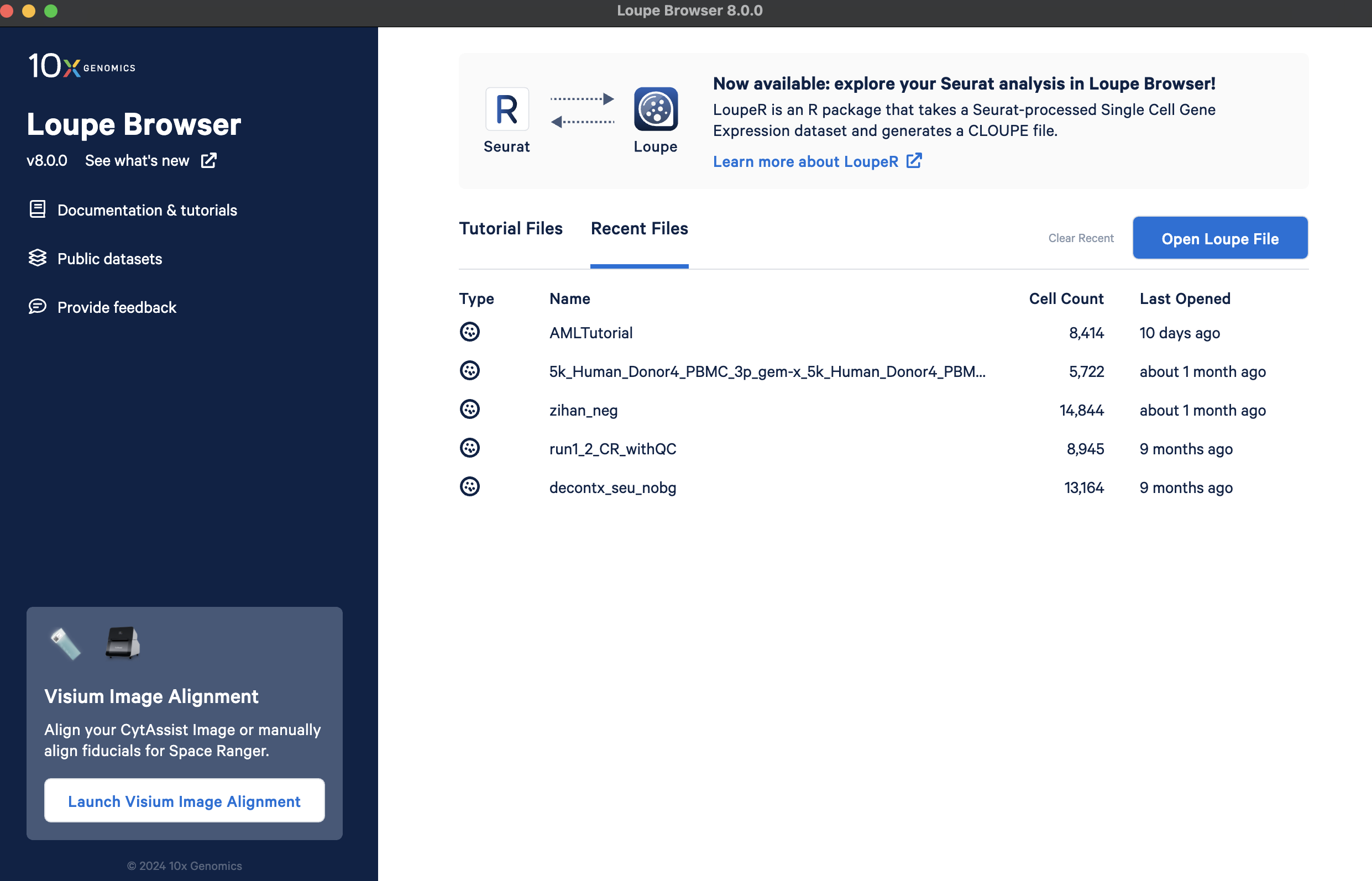Open Learn more about LoupeR link
This screenshot has height=881, width=1372.
[805, 162]
